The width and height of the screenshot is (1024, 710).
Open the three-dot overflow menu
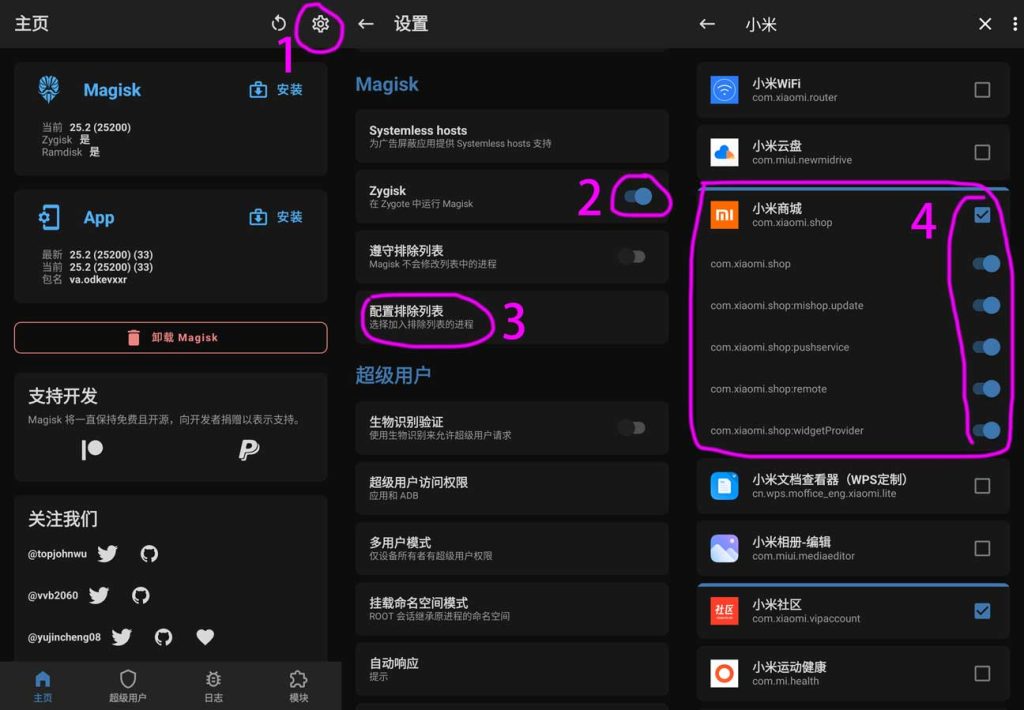click(1014, 24)
